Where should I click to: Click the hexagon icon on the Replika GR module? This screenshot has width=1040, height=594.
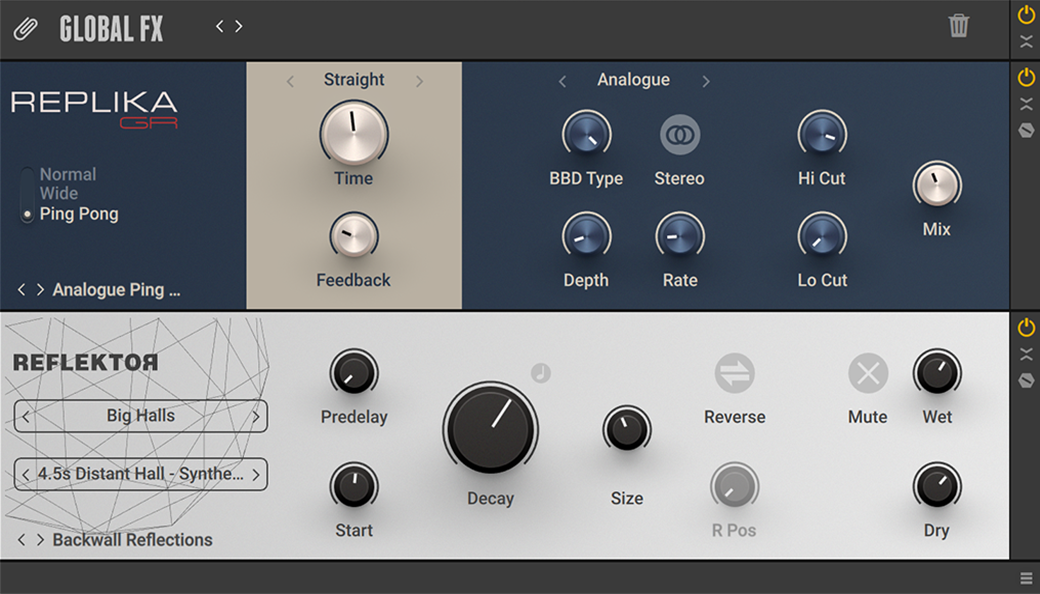pos(1026,131)
